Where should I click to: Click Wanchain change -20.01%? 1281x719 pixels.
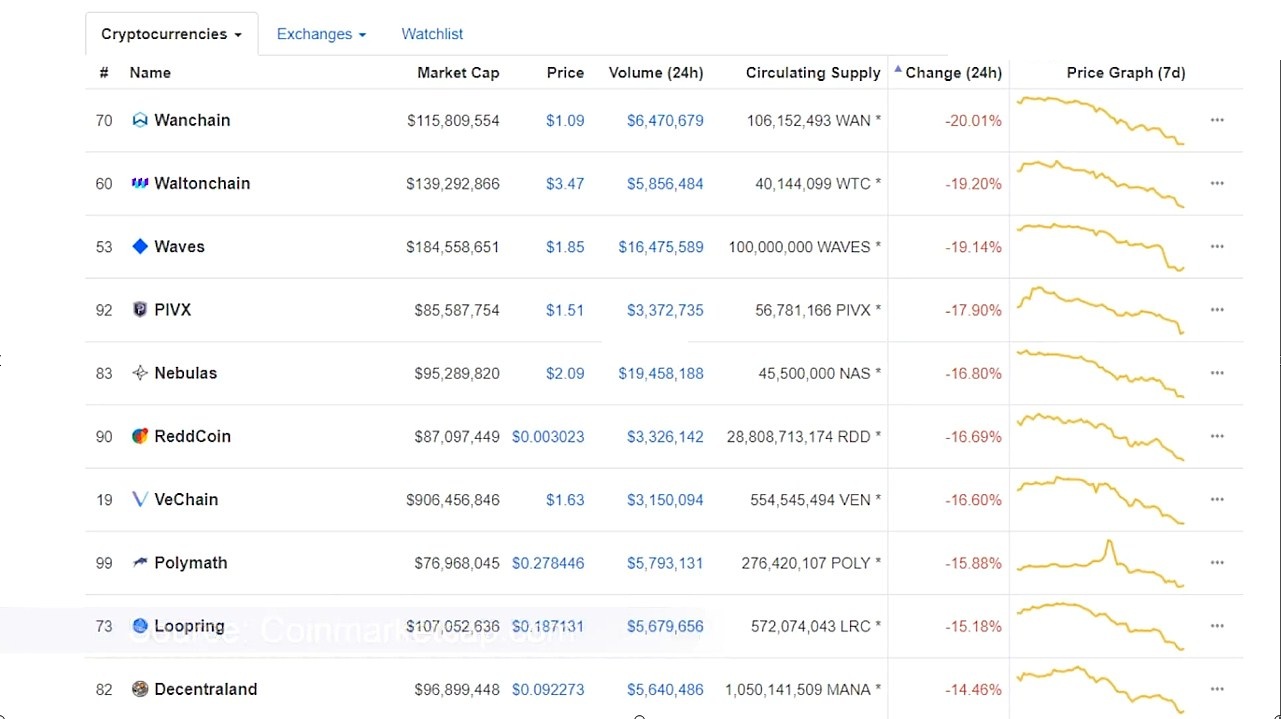(973, 120)
